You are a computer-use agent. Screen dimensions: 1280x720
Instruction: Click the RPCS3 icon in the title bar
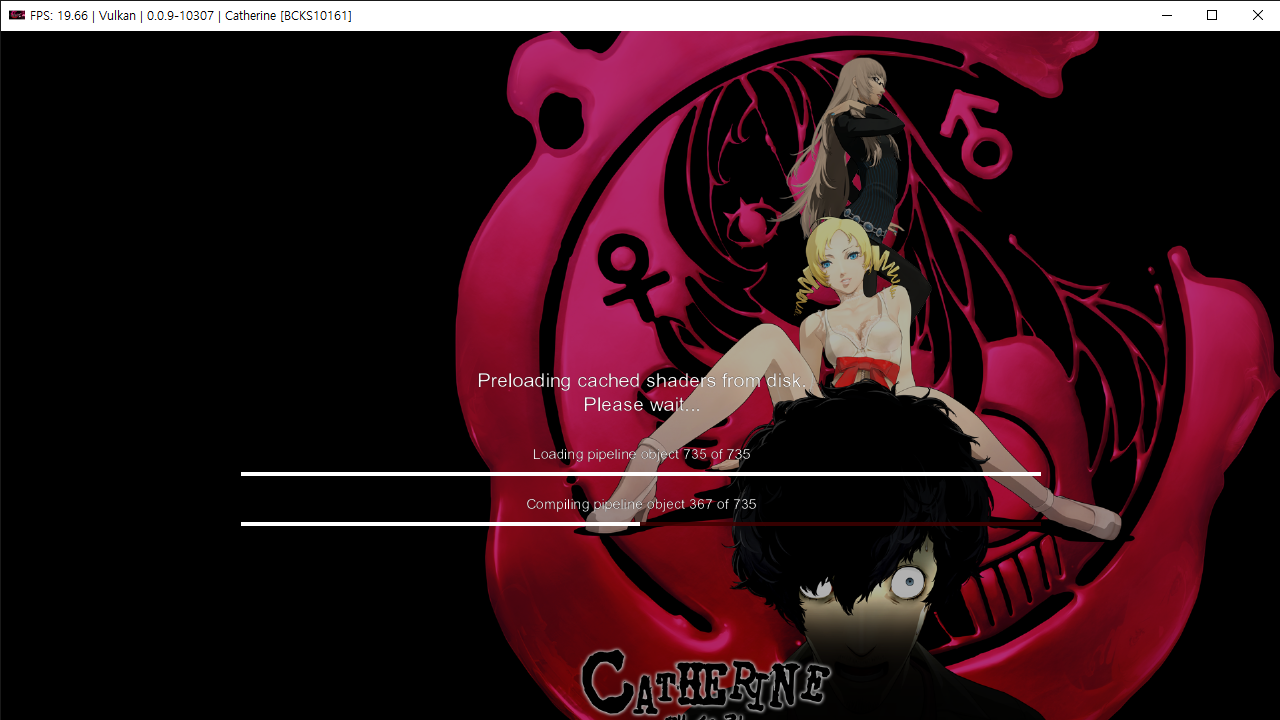click(x=17, y=15)
